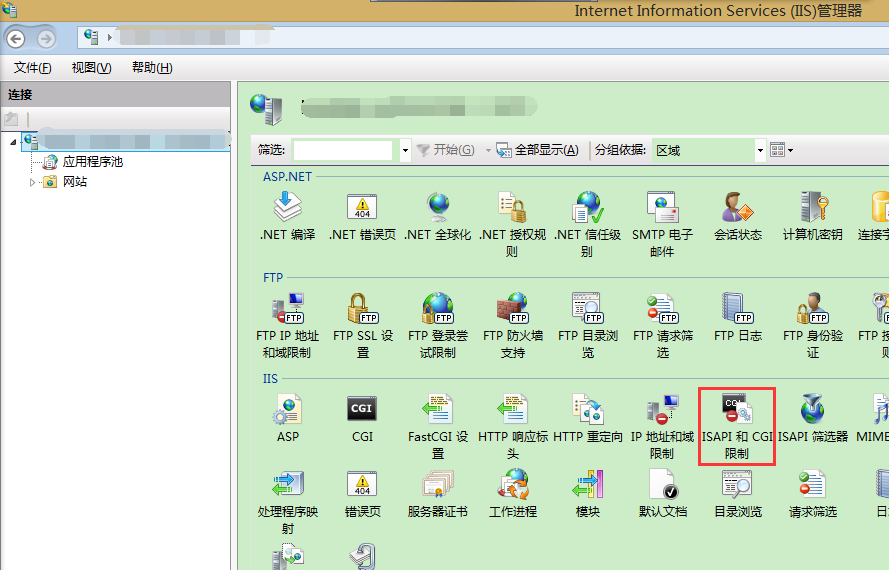Open the .NET 授权规则 feature
The width and height of the screenshot is (889, 570).
click(x=513, y=225)
